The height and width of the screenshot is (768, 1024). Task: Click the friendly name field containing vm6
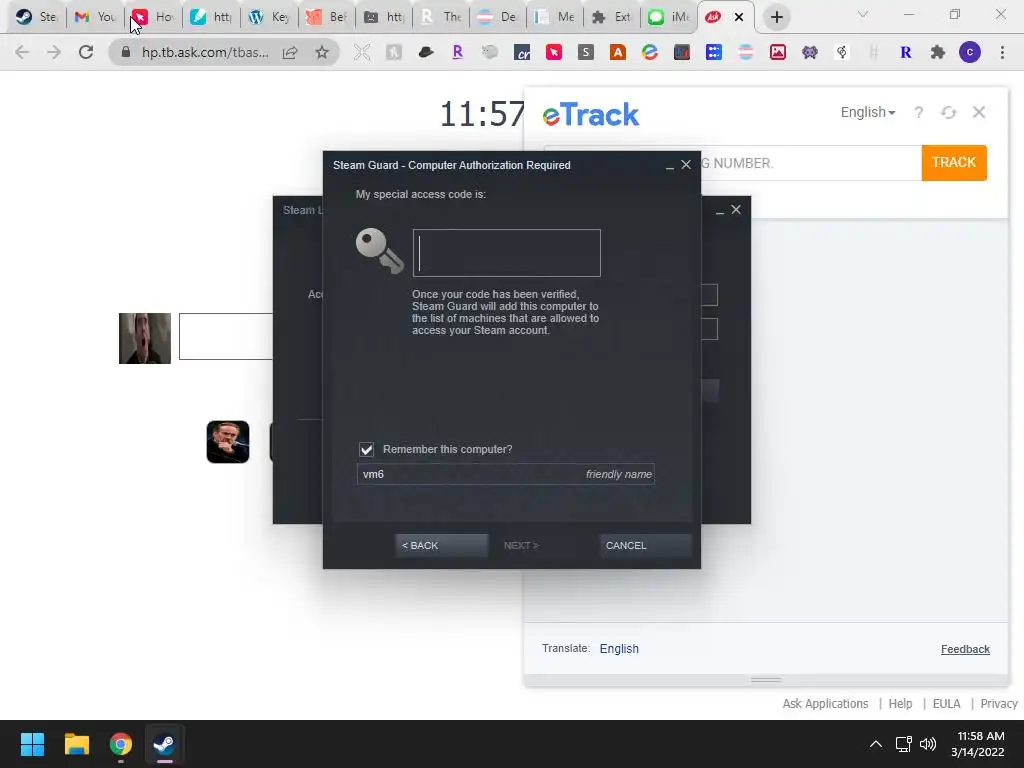click(x=505, y=474)
